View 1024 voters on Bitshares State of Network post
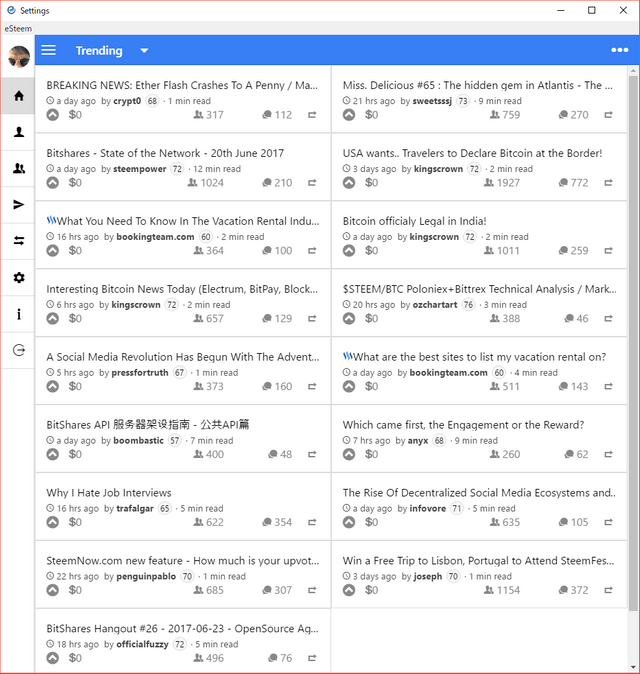 pos(205,183)
